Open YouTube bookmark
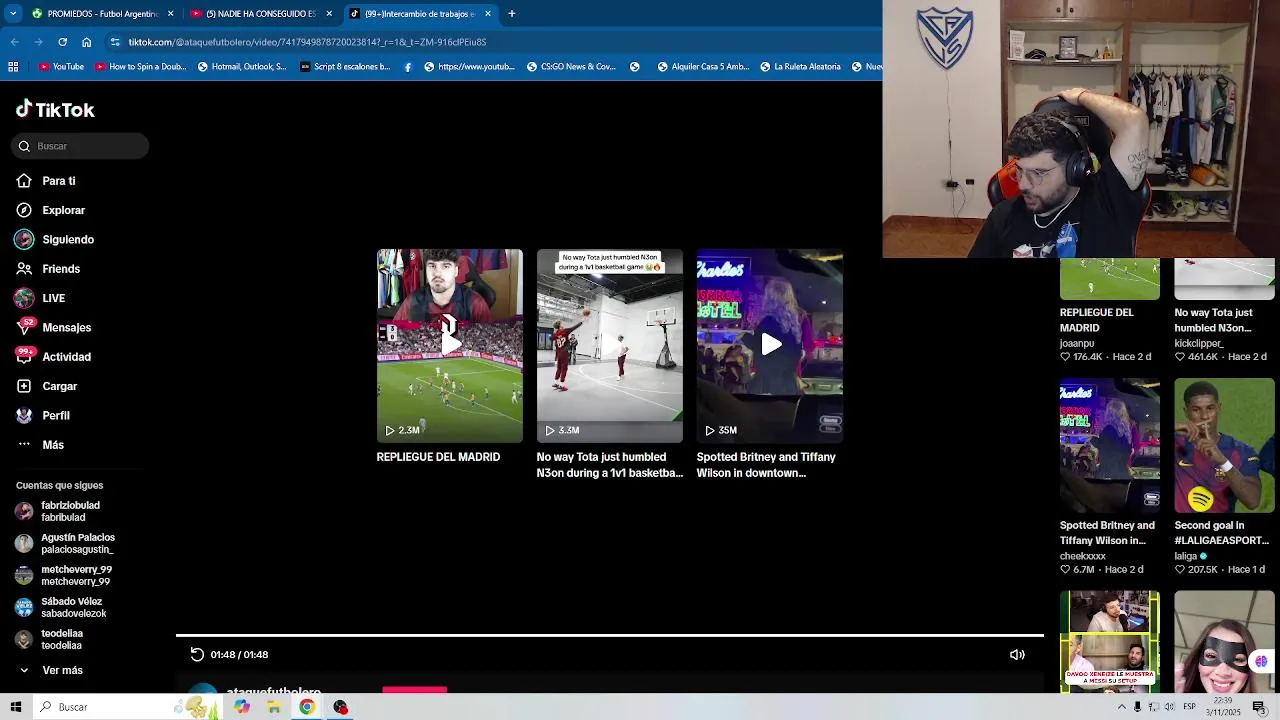Image resolution: width=1280 pixels, height=720 pixels. (61, 67)
